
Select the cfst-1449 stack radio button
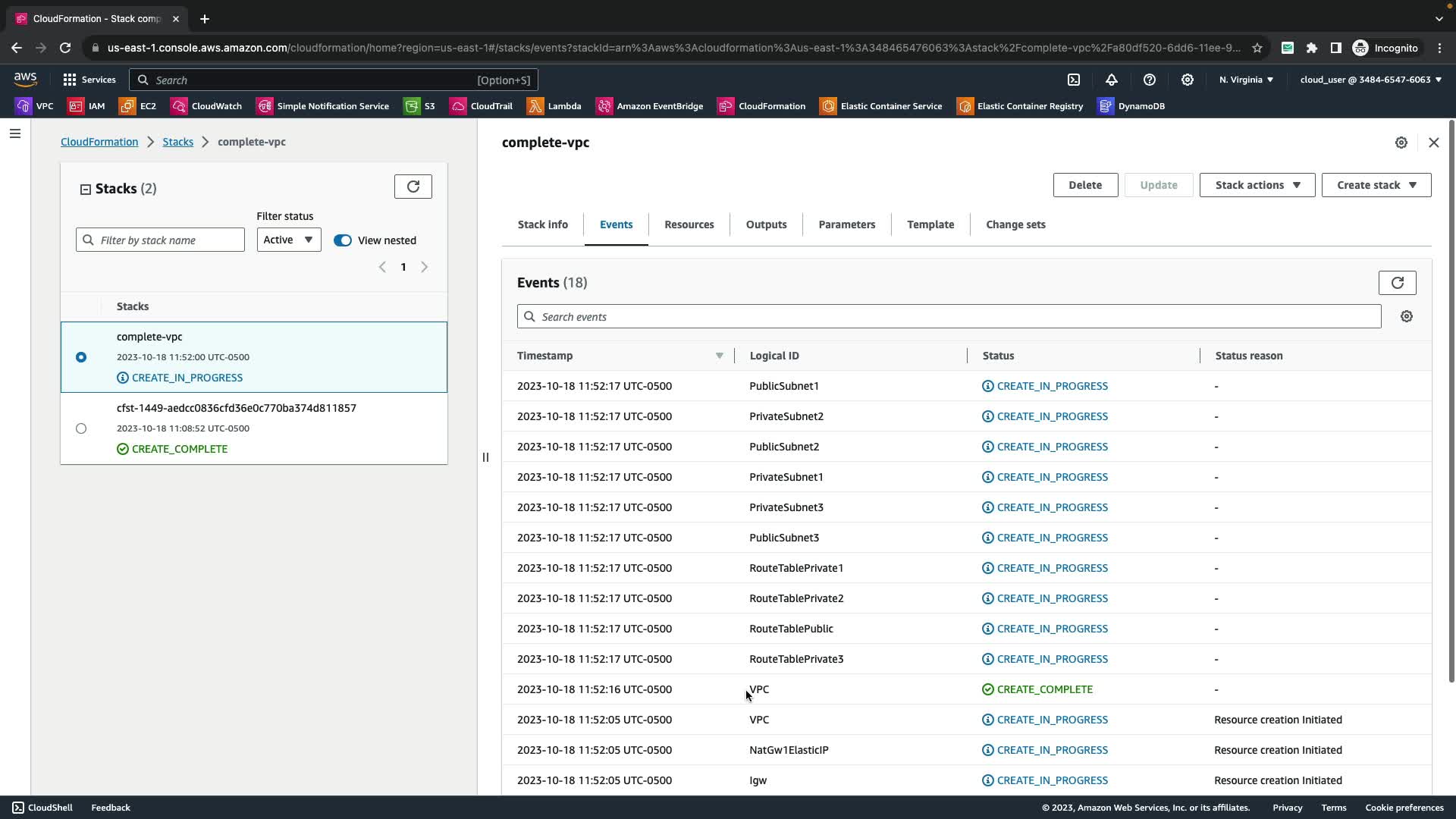pos(81,428)
